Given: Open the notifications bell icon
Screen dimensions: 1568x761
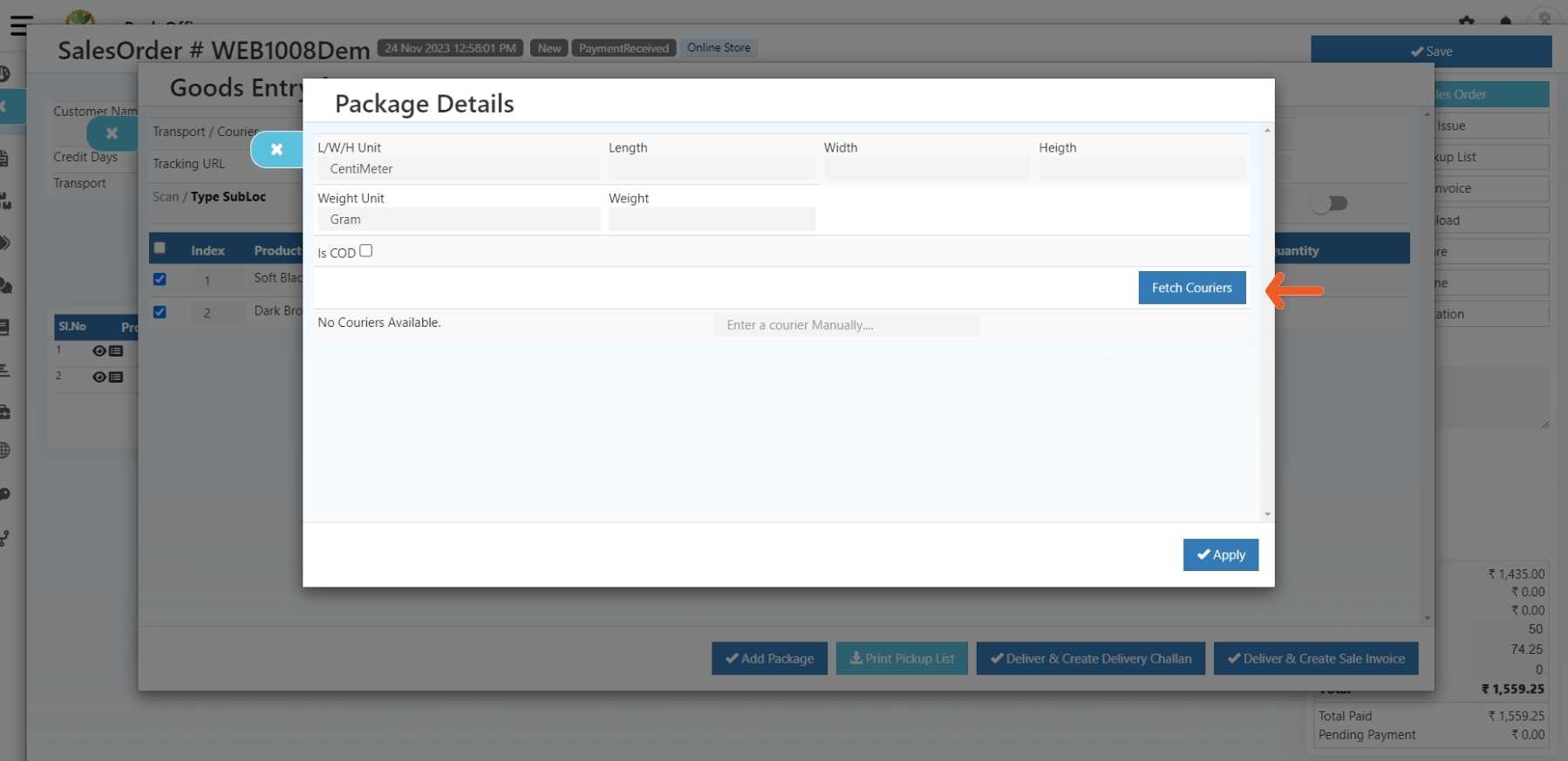Looking at the screenshot, I should pyautogui.click(x=1505, y=21).
